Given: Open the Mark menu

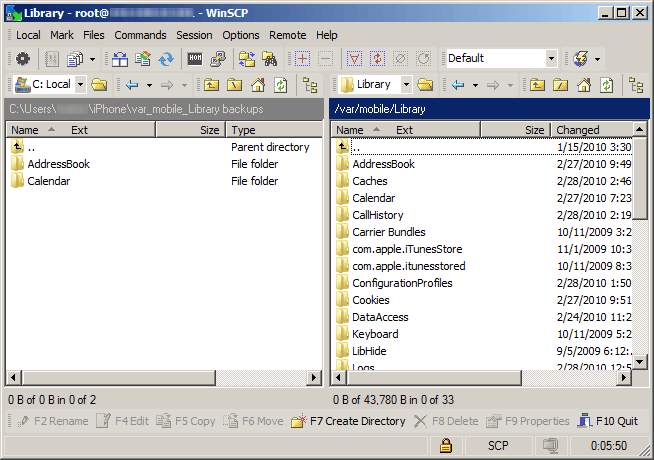Looking at the screenshot, I should click(x=62, y=35).
